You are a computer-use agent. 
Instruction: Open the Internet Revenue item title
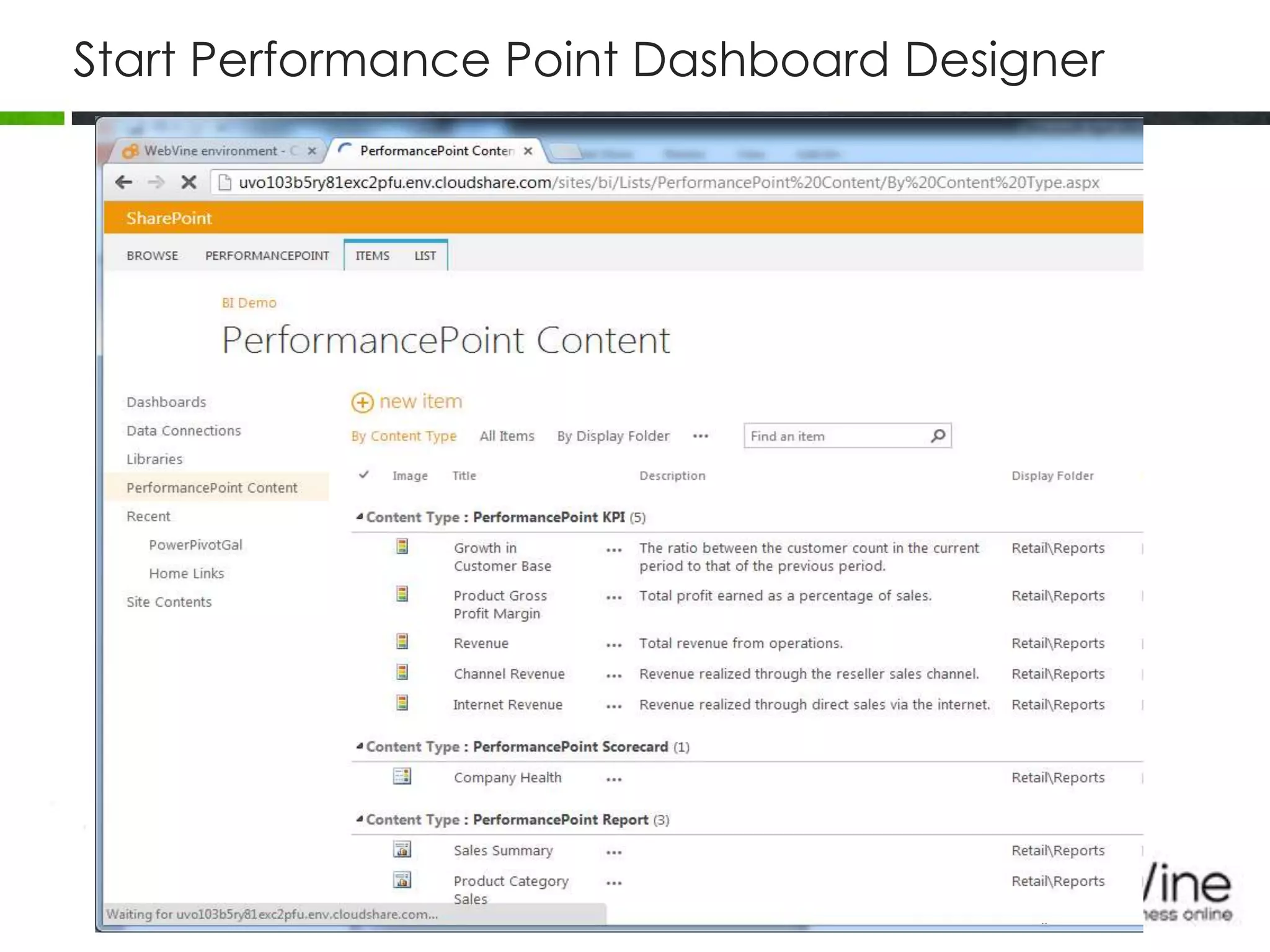coord(508,705)
